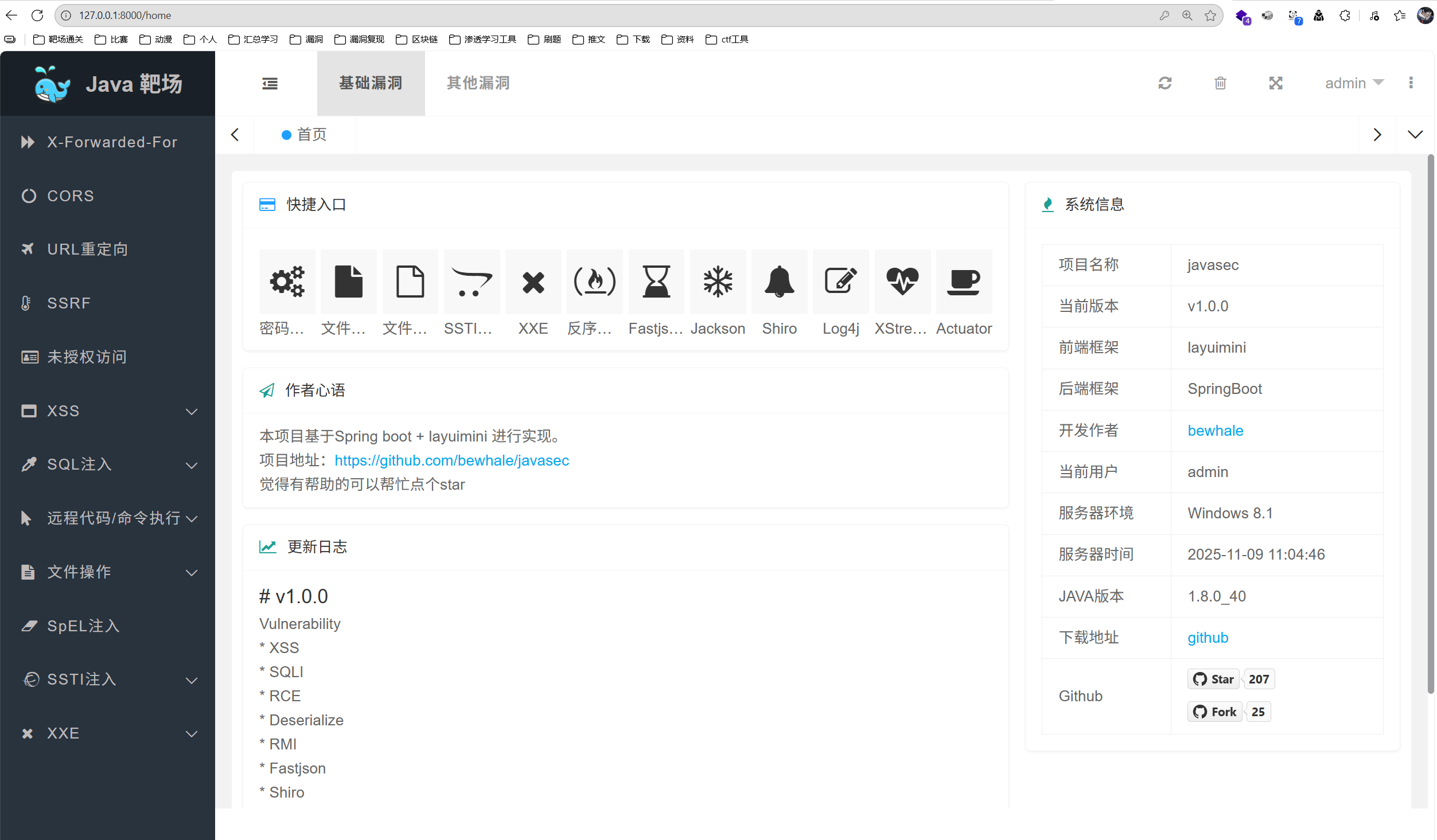Click the page vertical scrollbar
Image resolution: width=1437 pixels, height=840 pixels.
coord(1431,424)
